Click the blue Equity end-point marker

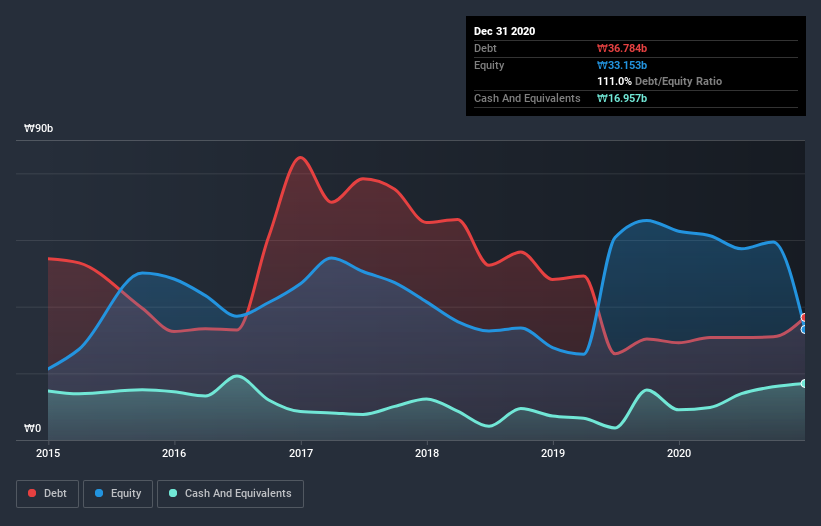(x=804, y=330)
